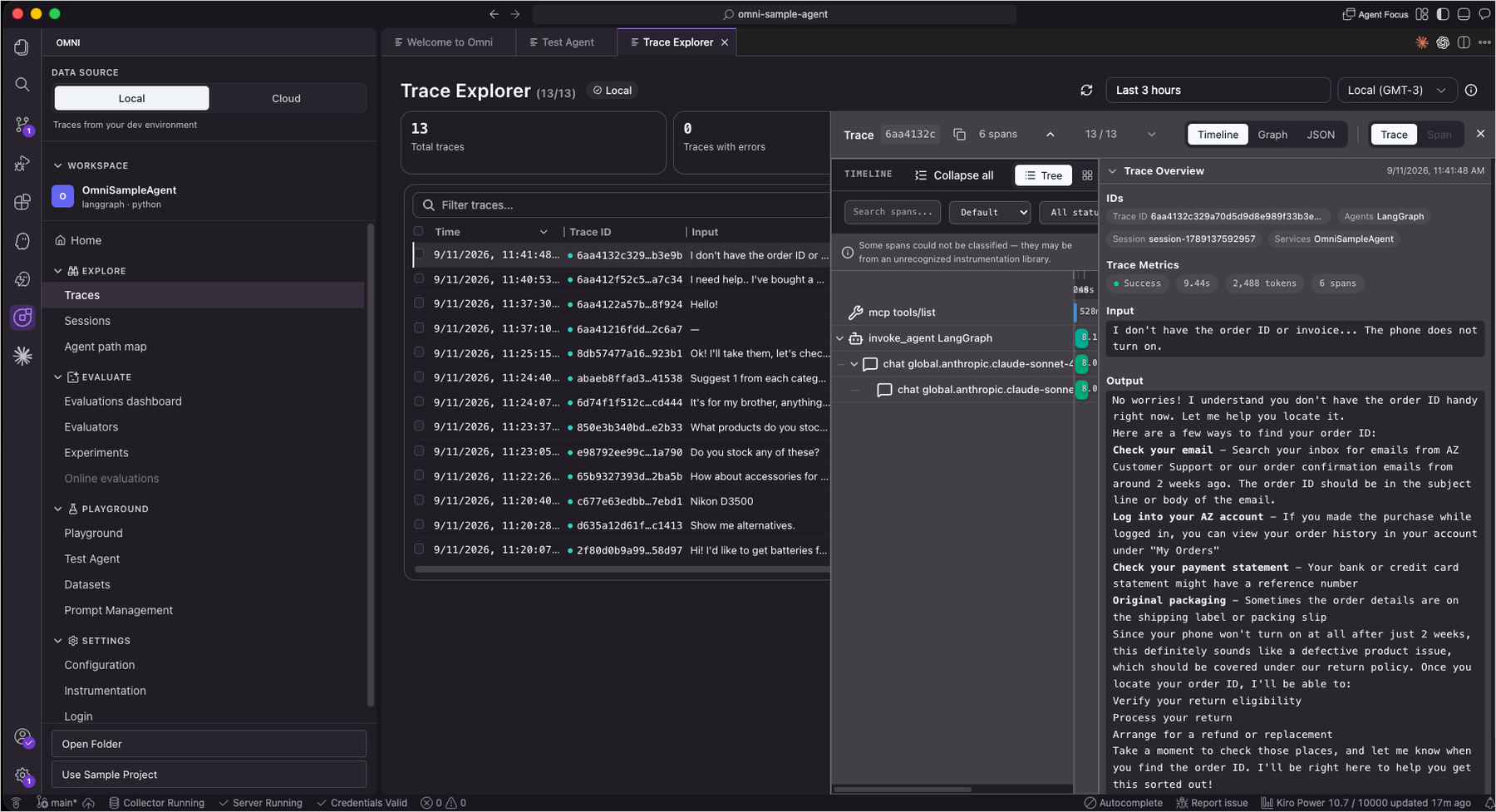This screenshot has width=1496, height=812.
Task: Customize layout icon beside Agent Focus
Action: (1422, 14)
